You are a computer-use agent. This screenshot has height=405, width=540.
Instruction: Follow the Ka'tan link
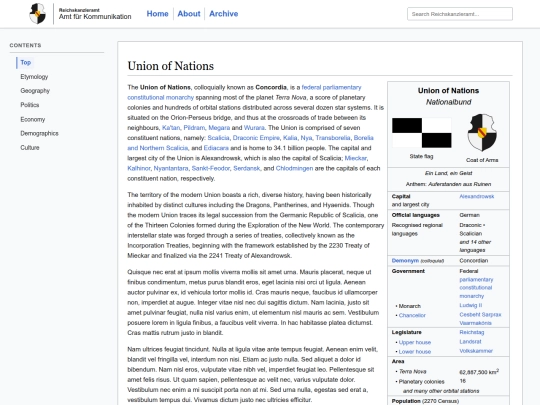pos(171,128)
